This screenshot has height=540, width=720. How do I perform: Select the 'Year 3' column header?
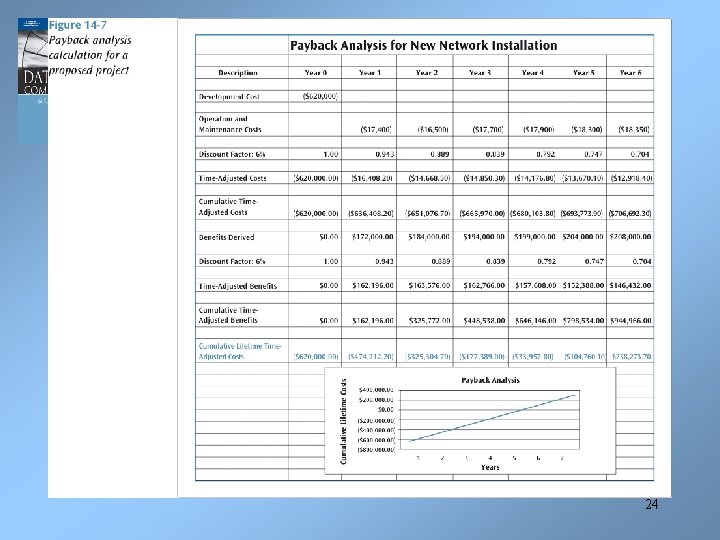(x=480, y=73)
